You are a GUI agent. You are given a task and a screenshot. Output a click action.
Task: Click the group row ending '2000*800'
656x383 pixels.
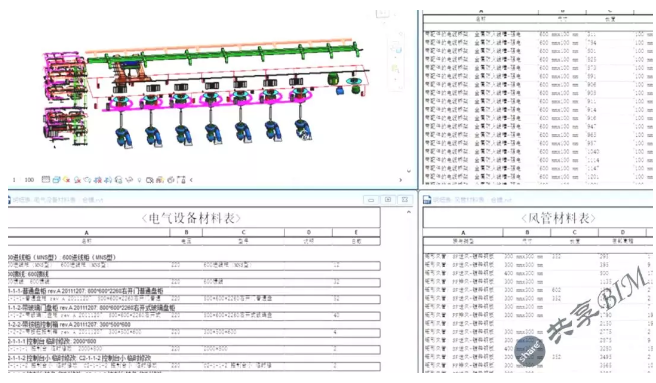click(x=194, y=341)
